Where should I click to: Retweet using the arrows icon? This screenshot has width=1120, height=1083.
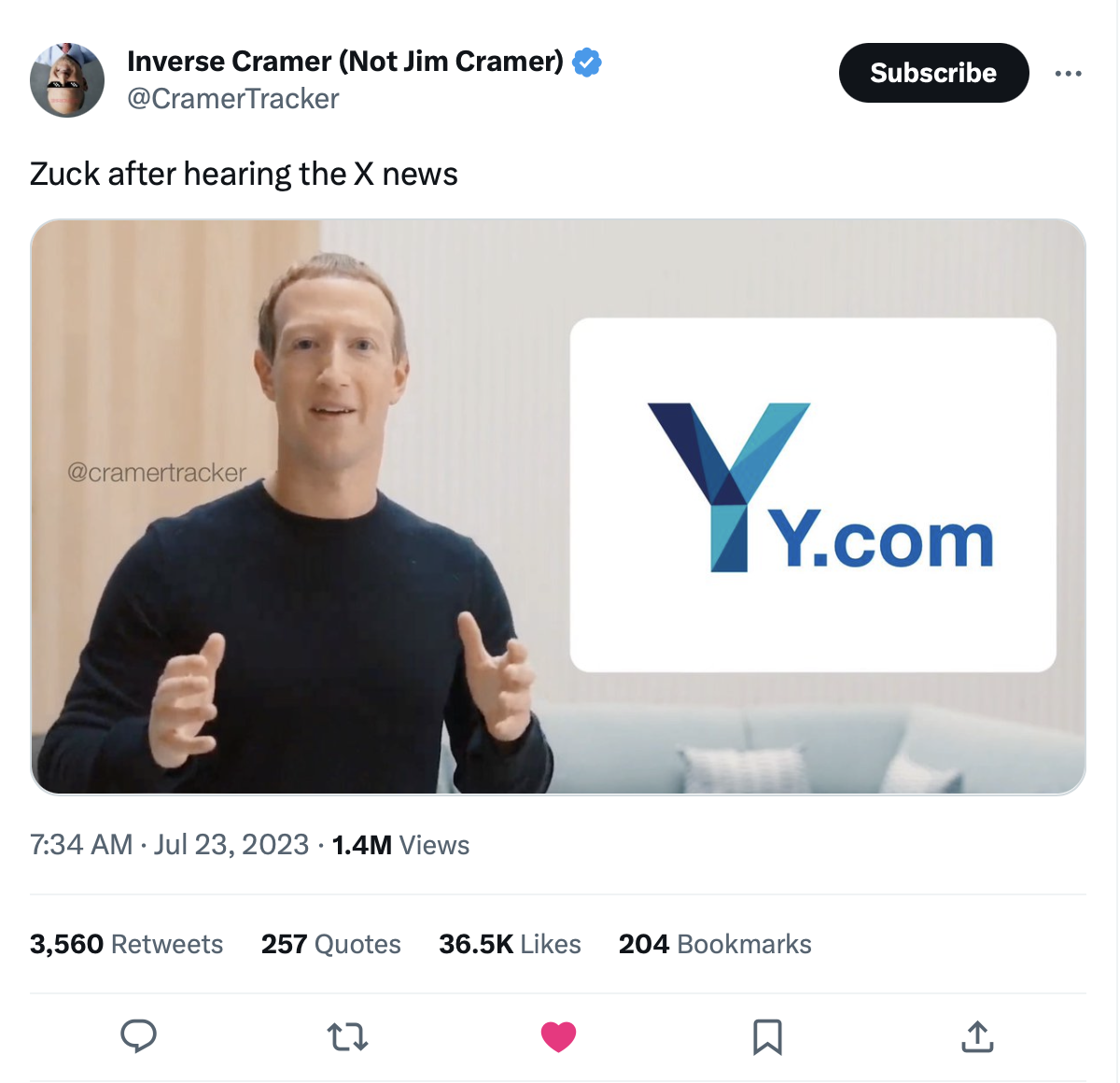coord(348,1036)
